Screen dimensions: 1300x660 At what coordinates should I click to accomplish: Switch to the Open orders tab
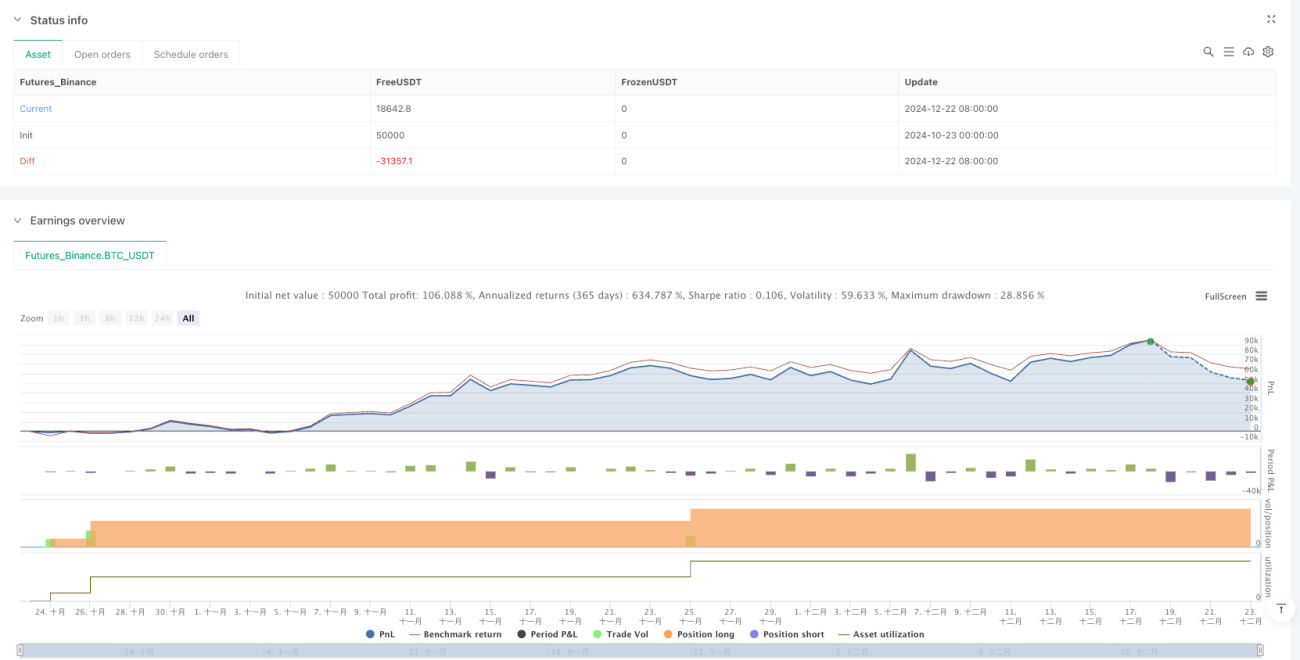[x=102, y=54]
